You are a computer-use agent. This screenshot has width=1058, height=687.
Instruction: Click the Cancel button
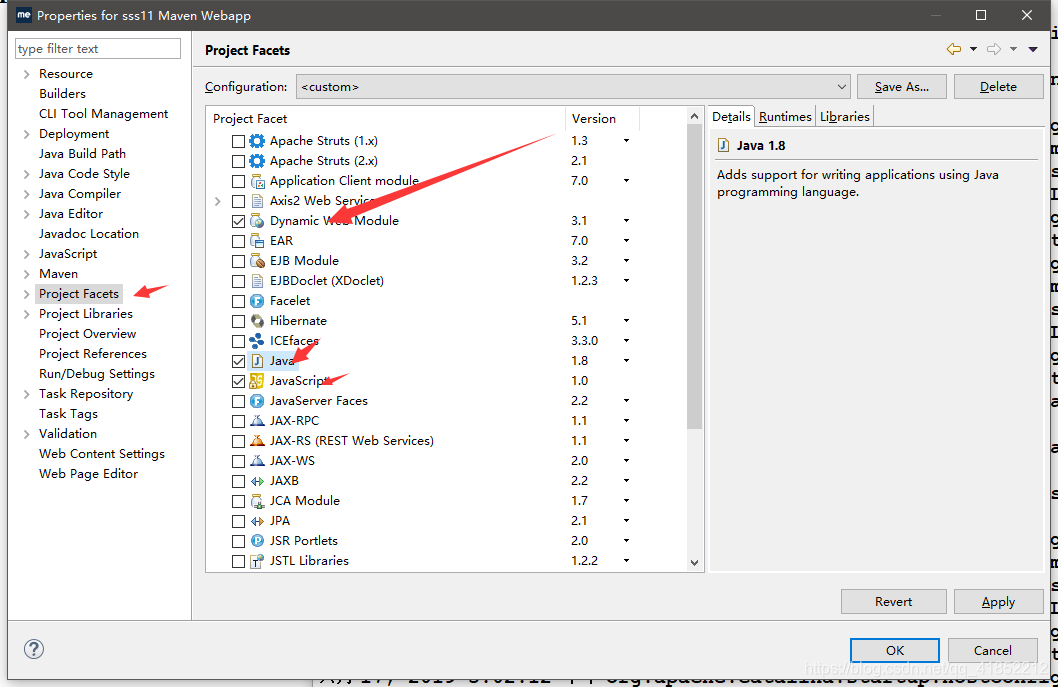pyautogui.click(x=993, y=650)
